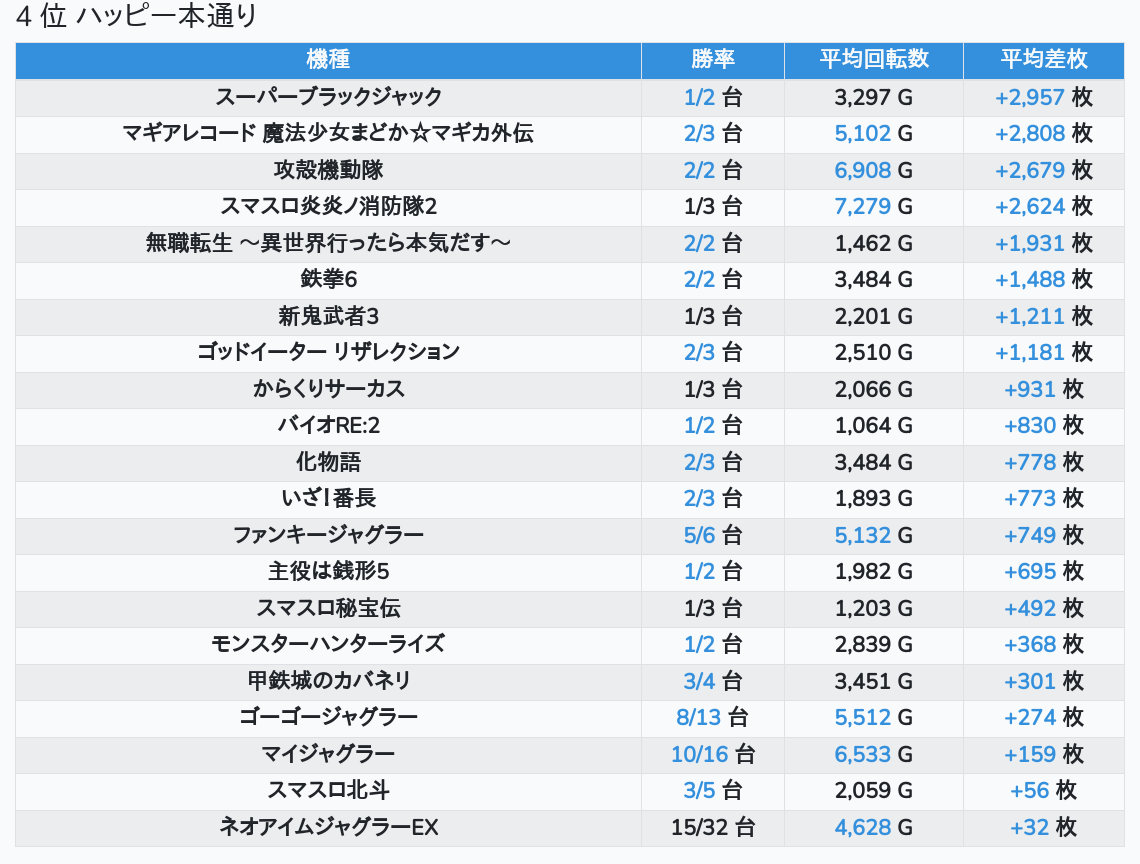Open the マギアレコード 魔法少女まどか☆マギカ外伝 row title
The width and height of the screenshot is (1140, 864).
[328, 133]
